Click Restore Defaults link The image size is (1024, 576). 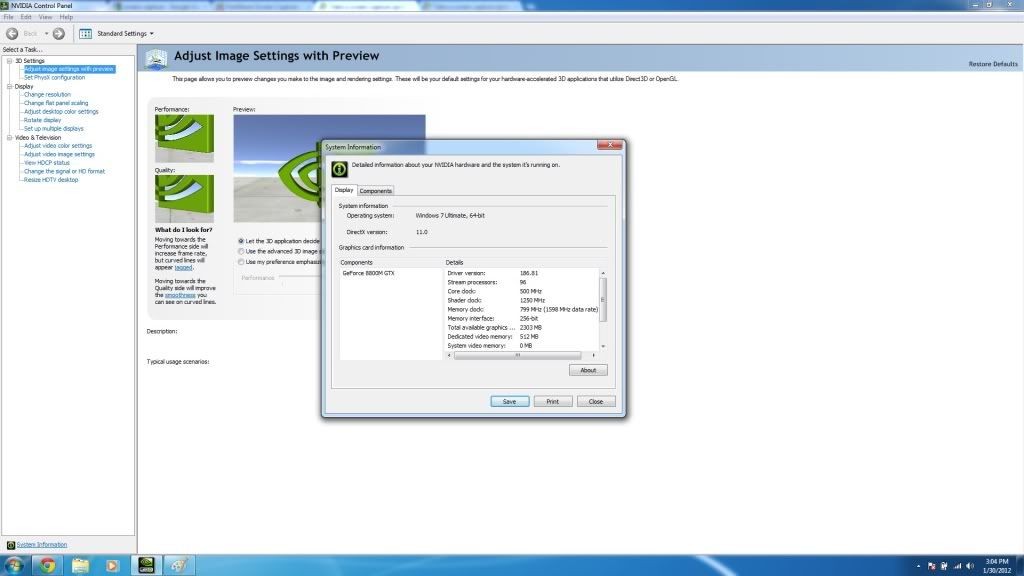point(993,64)
